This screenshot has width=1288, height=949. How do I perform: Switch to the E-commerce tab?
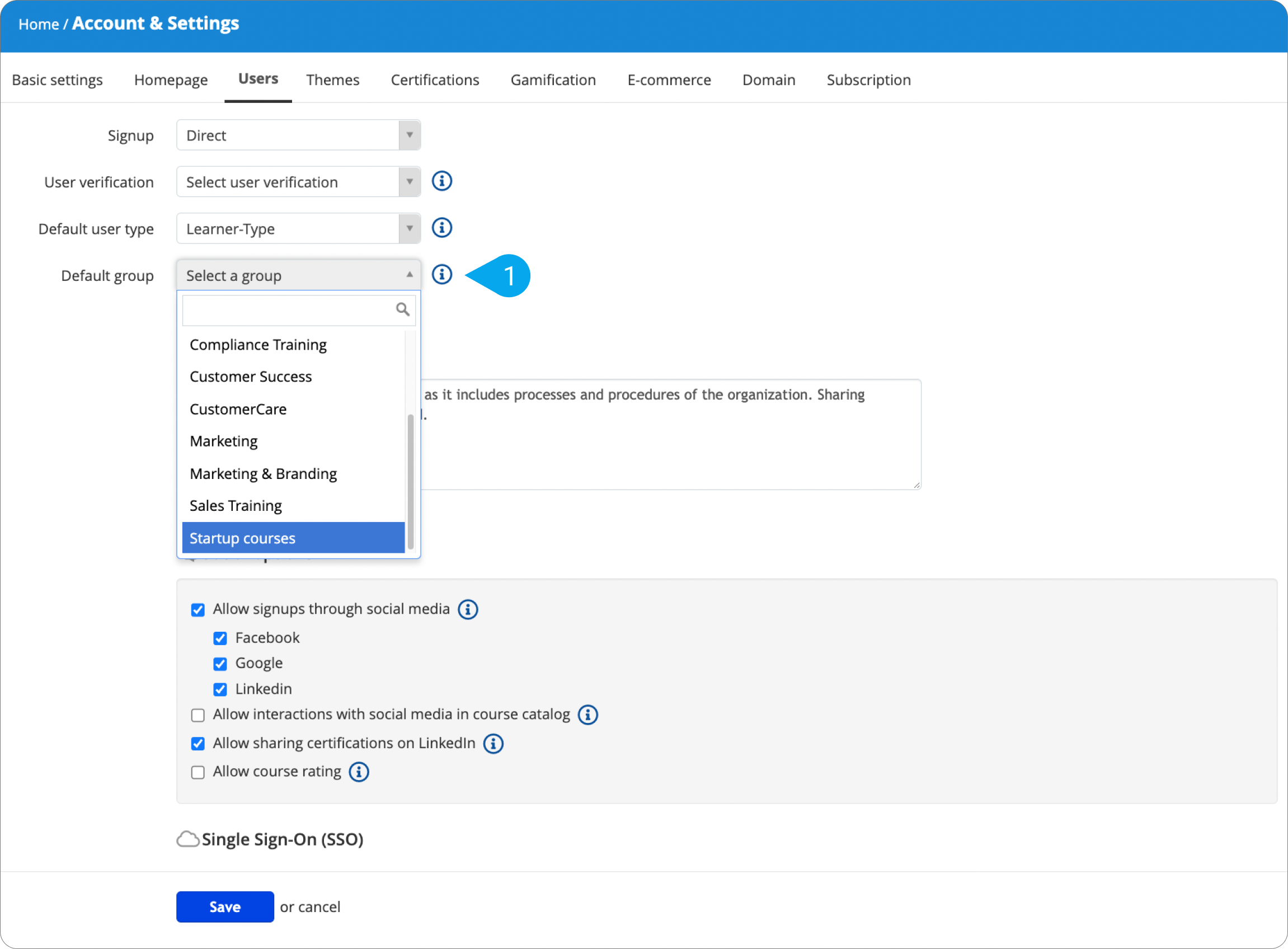tap(669, 80)
